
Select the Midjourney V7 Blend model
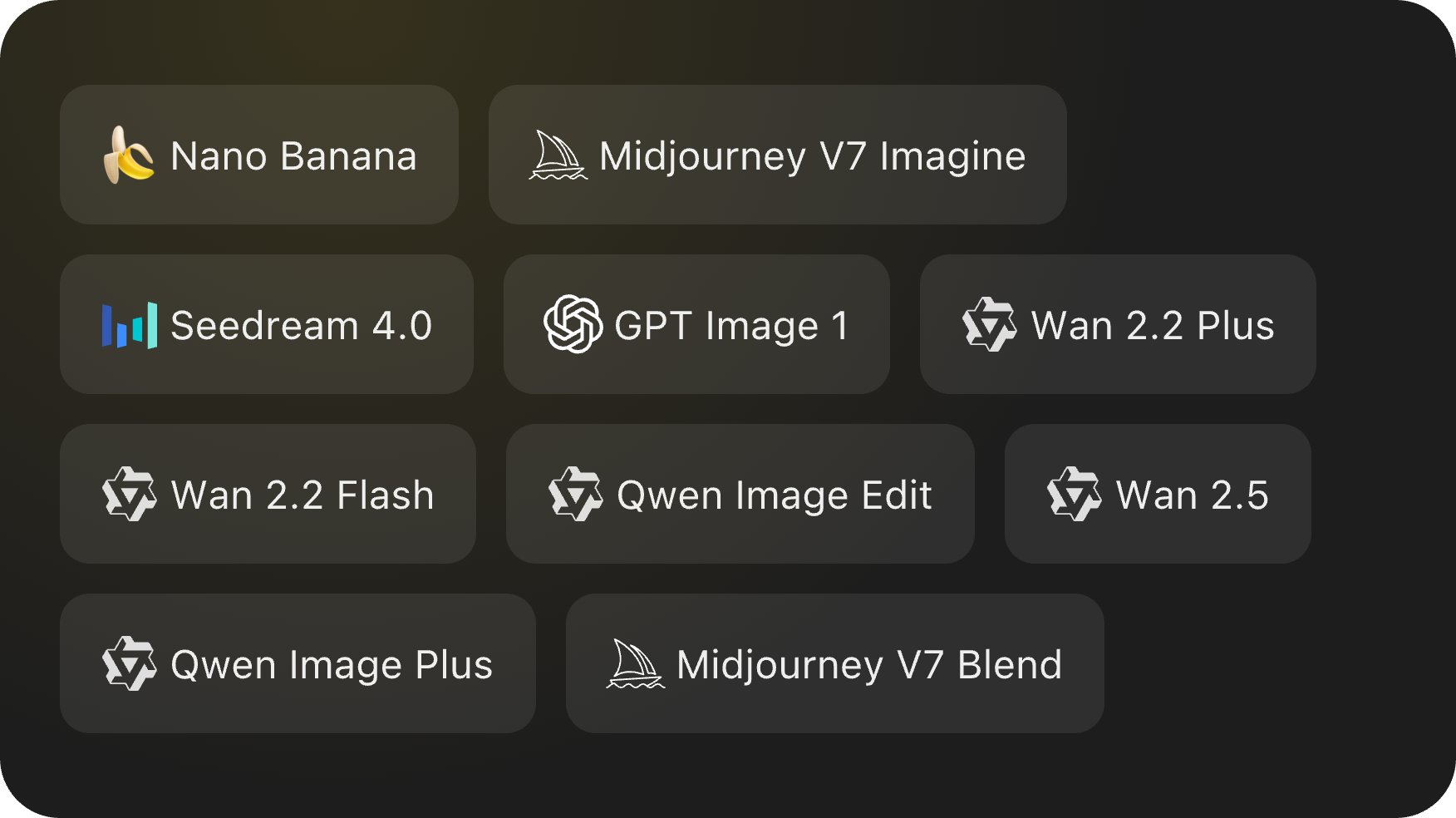(835, 664)
